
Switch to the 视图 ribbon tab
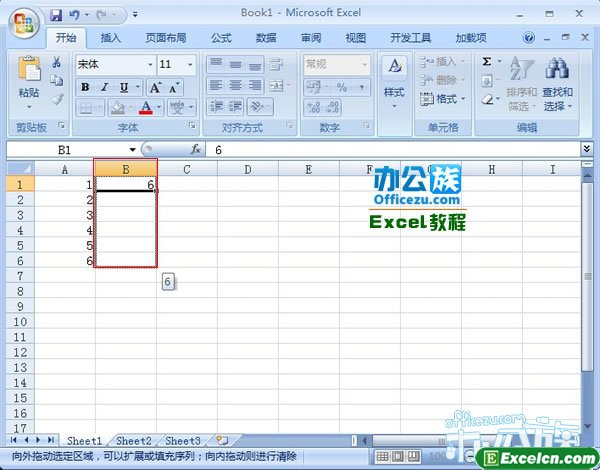tap(355, 38)
